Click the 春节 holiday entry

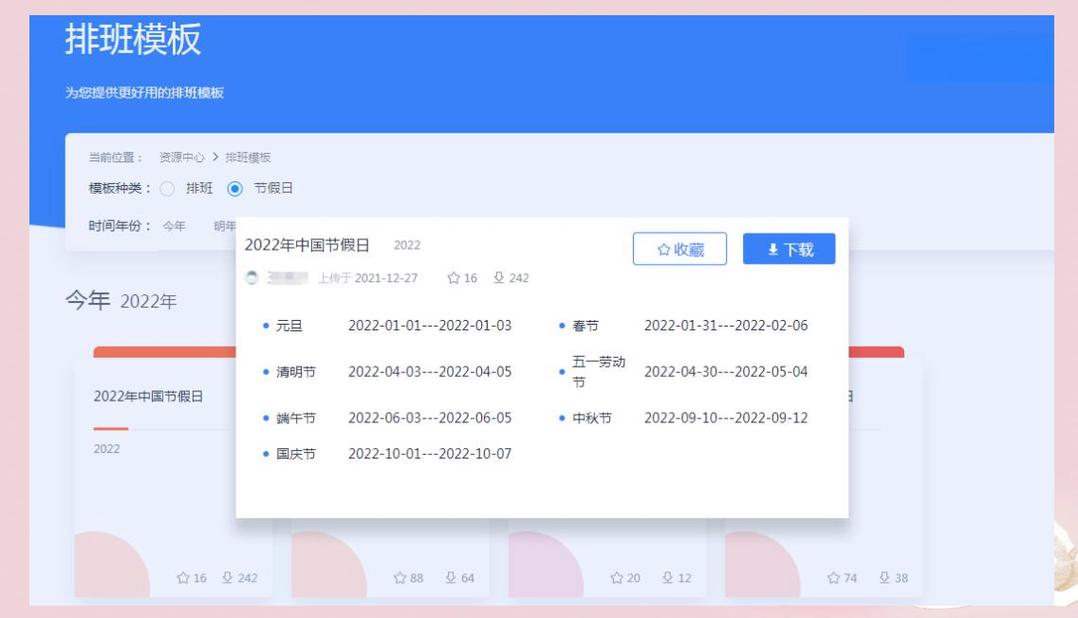pyautogui.click(x=586, y=326)
